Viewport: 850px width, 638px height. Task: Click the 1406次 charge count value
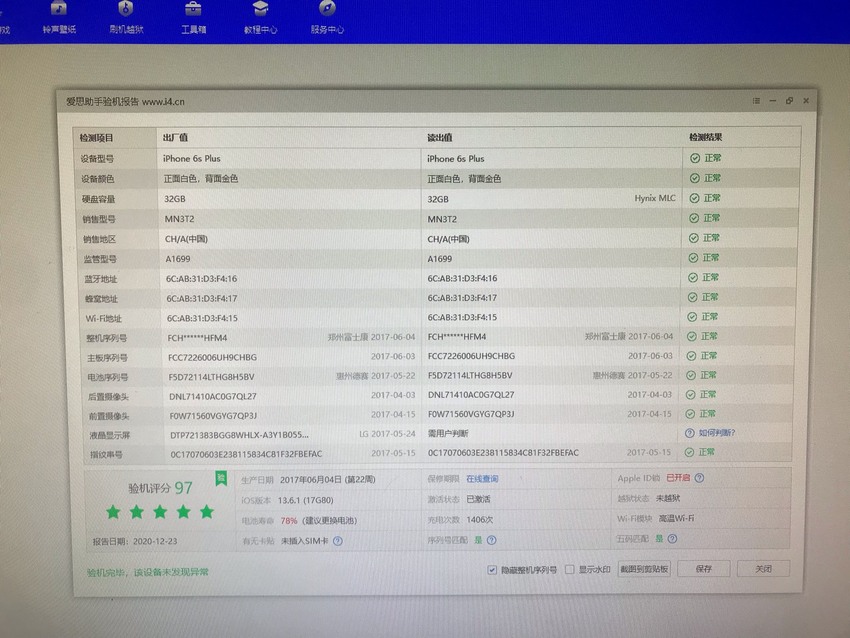[x=479, y=519]
